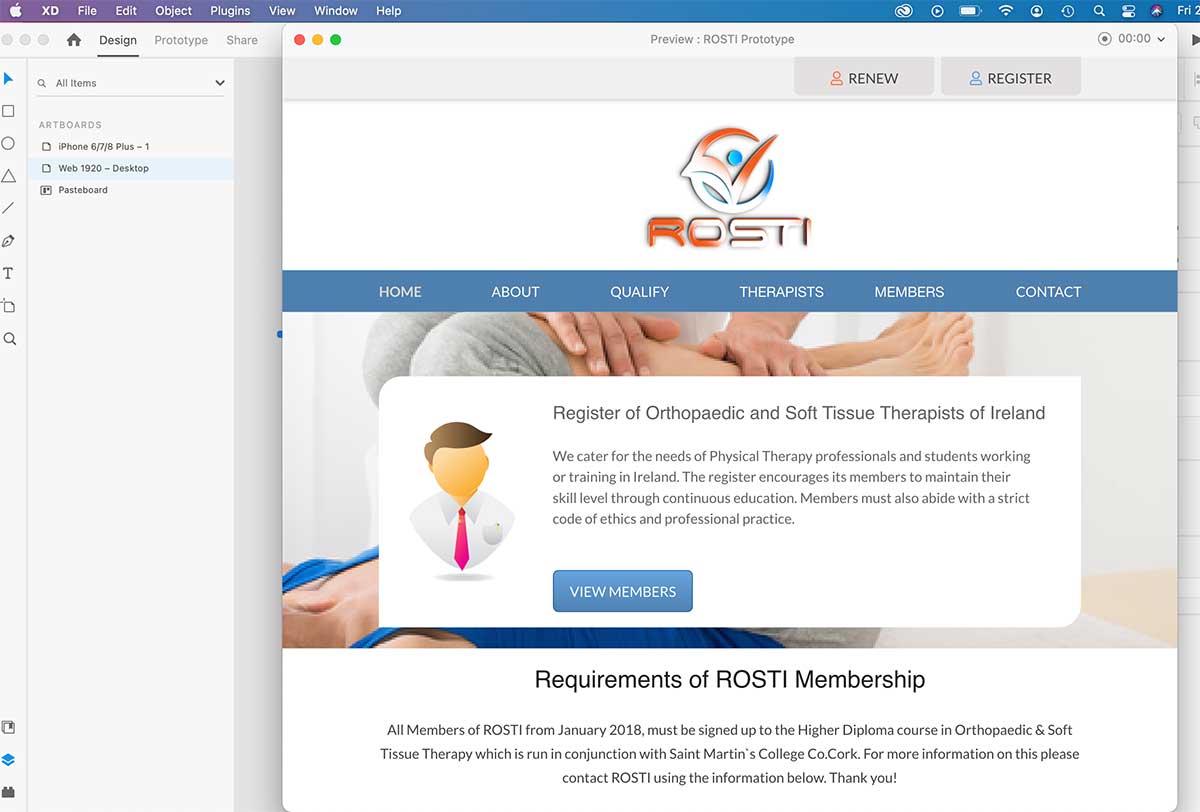Toggle the Layers panel icon
This screenshot has height=812, width=1200.
pyautogui.click(x=9, y=760)
